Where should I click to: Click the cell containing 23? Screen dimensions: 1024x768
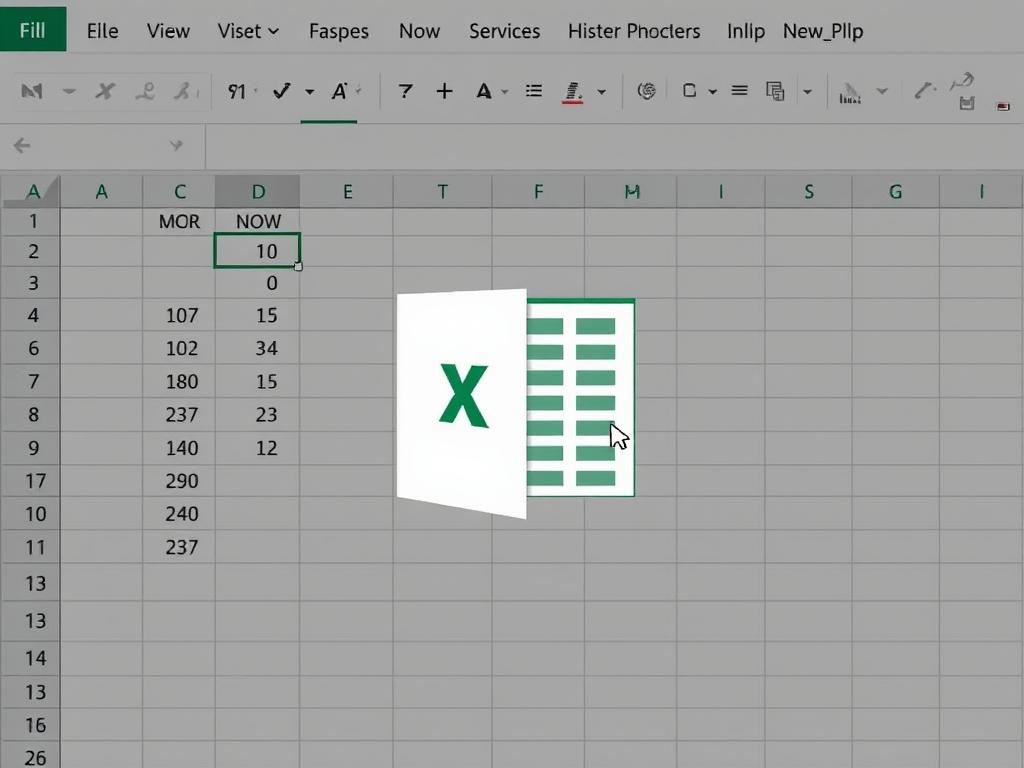(258, 415)
